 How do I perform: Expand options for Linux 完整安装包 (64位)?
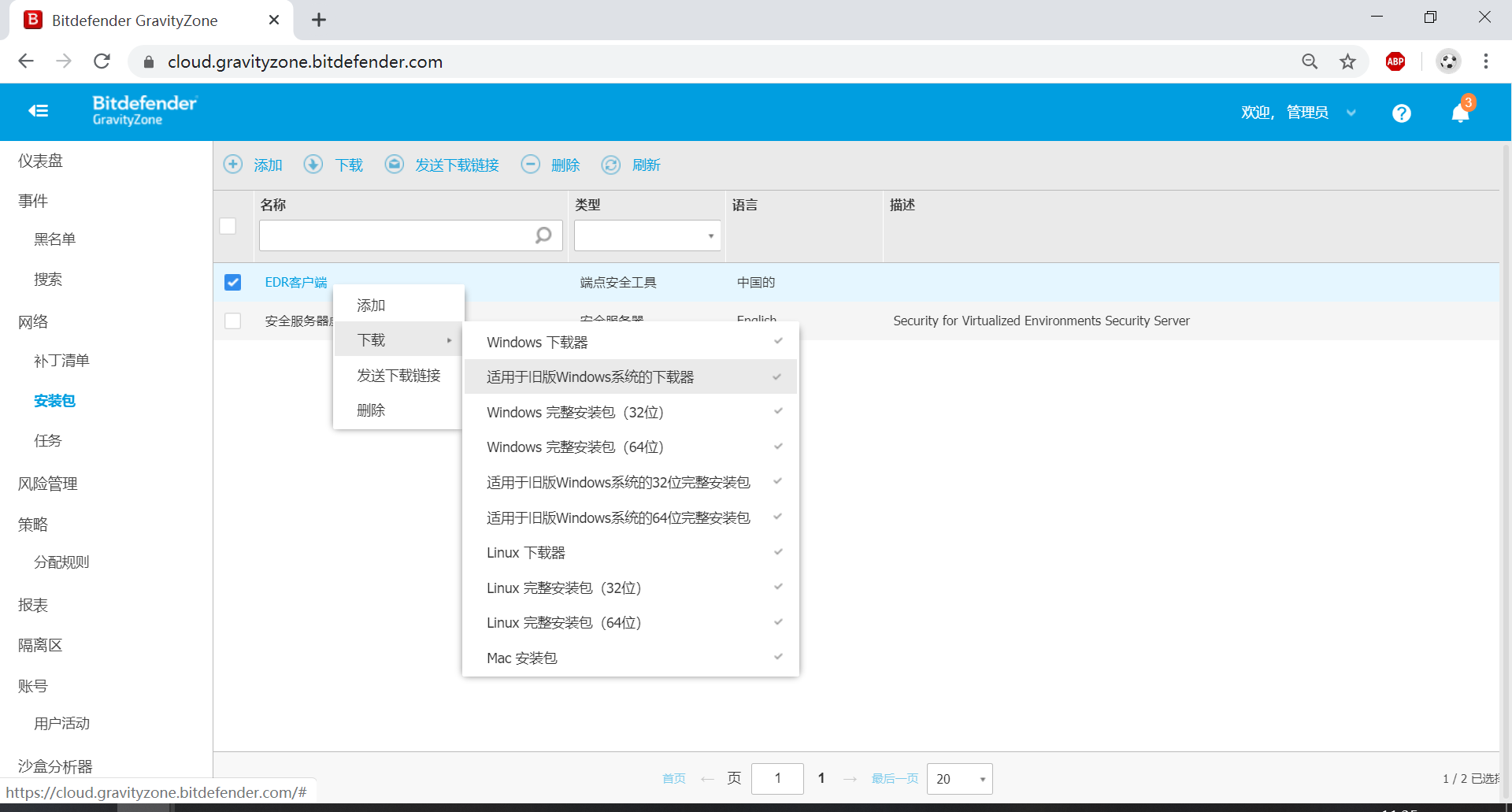[778, 621]
